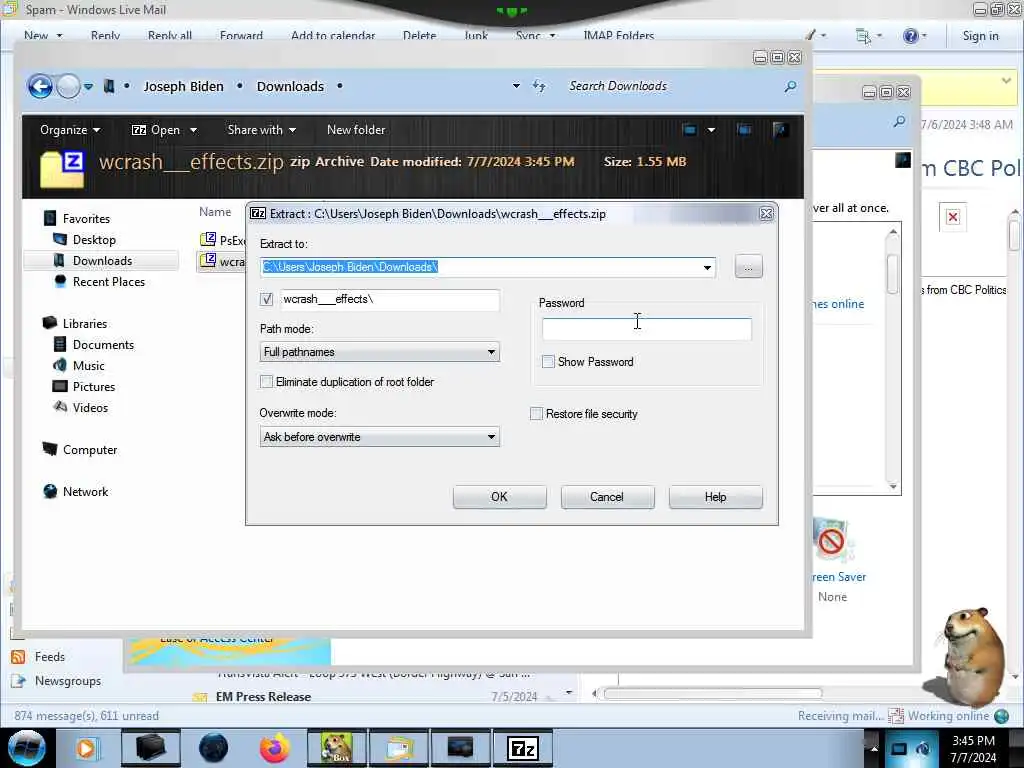1024x768 pixels.
Task: Enable Eliminate duplication of root folder
Action: tap(266, 381)
